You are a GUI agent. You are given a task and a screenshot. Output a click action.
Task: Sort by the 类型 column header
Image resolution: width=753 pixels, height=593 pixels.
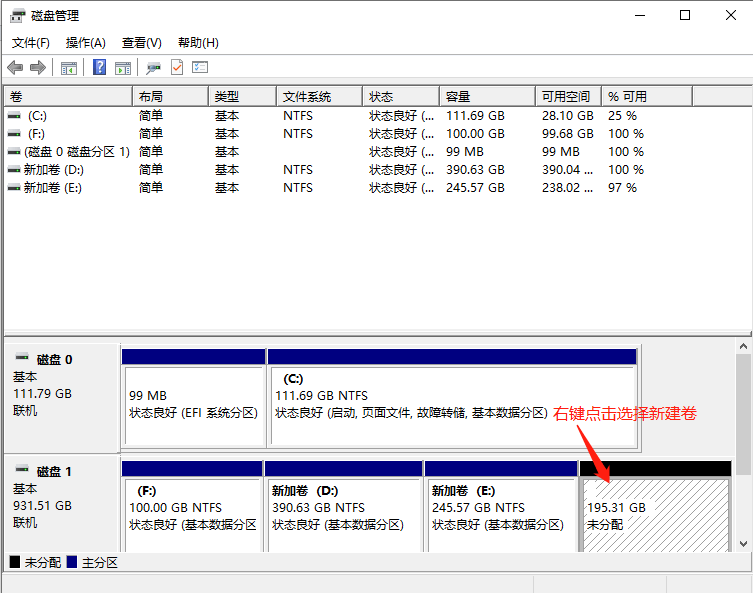pos(243,97)
